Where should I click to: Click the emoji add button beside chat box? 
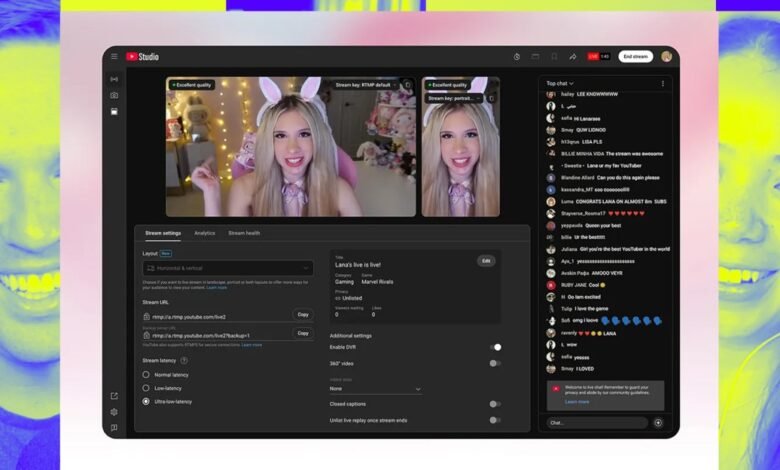point(658,423)
